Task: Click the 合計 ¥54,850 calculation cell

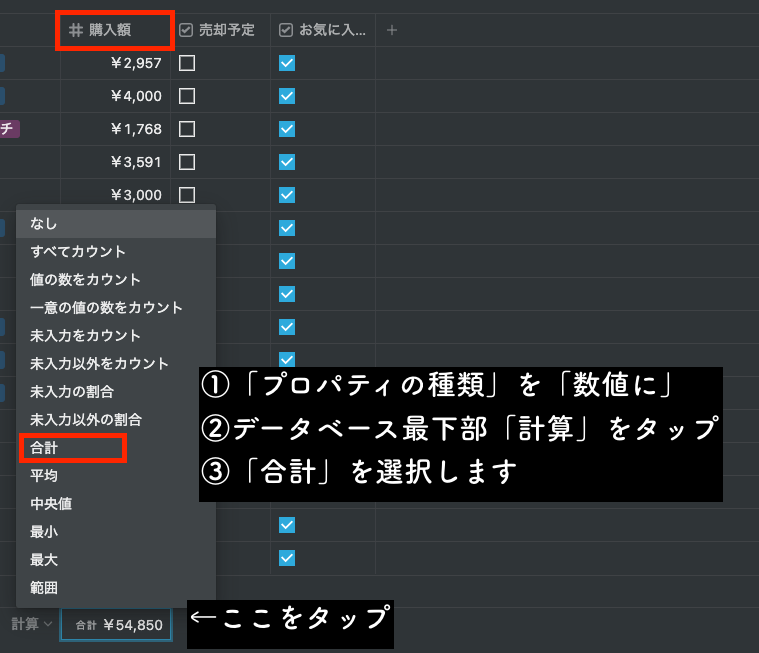Action: [116, 625]
